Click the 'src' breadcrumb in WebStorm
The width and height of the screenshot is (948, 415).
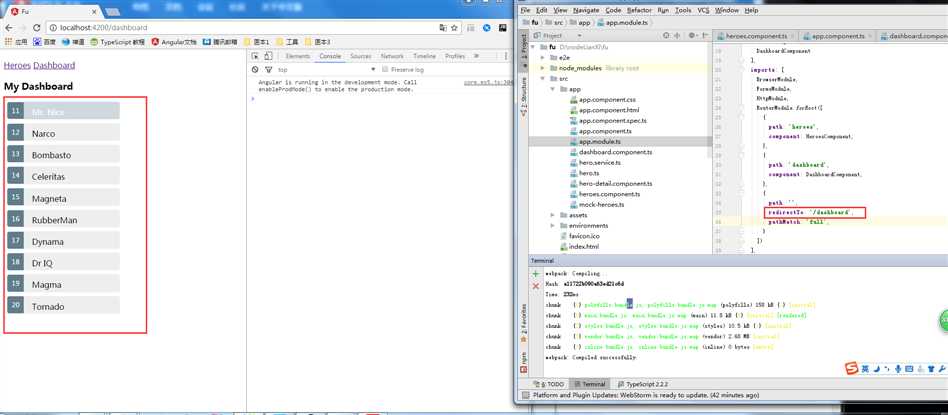pos(554,22)
